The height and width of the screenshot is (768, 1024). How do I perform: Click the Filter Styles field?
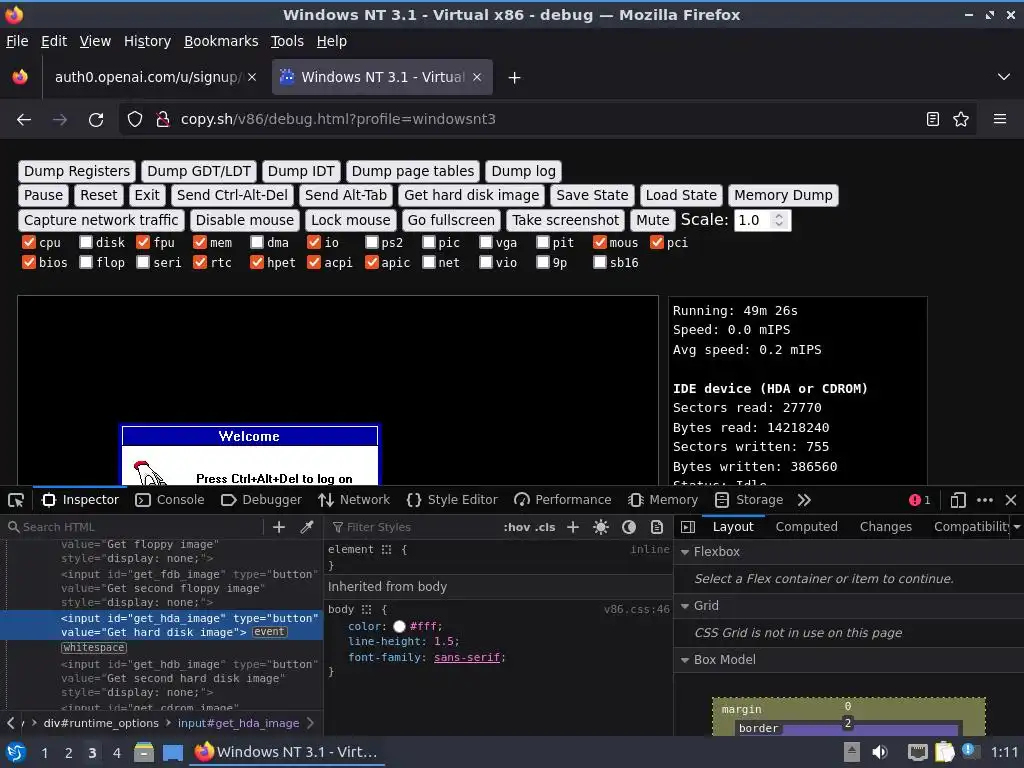click(x=415, y=527)
